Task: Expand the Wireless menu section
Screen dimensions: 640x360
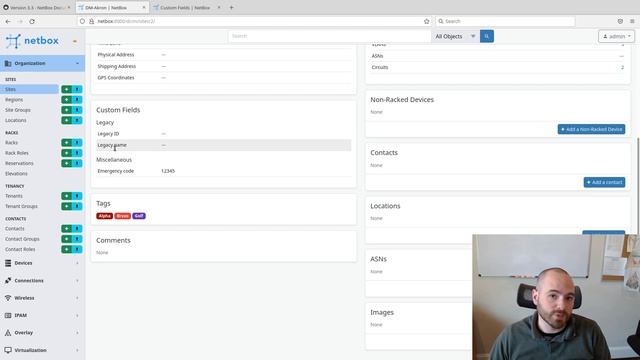Action: 42,298
